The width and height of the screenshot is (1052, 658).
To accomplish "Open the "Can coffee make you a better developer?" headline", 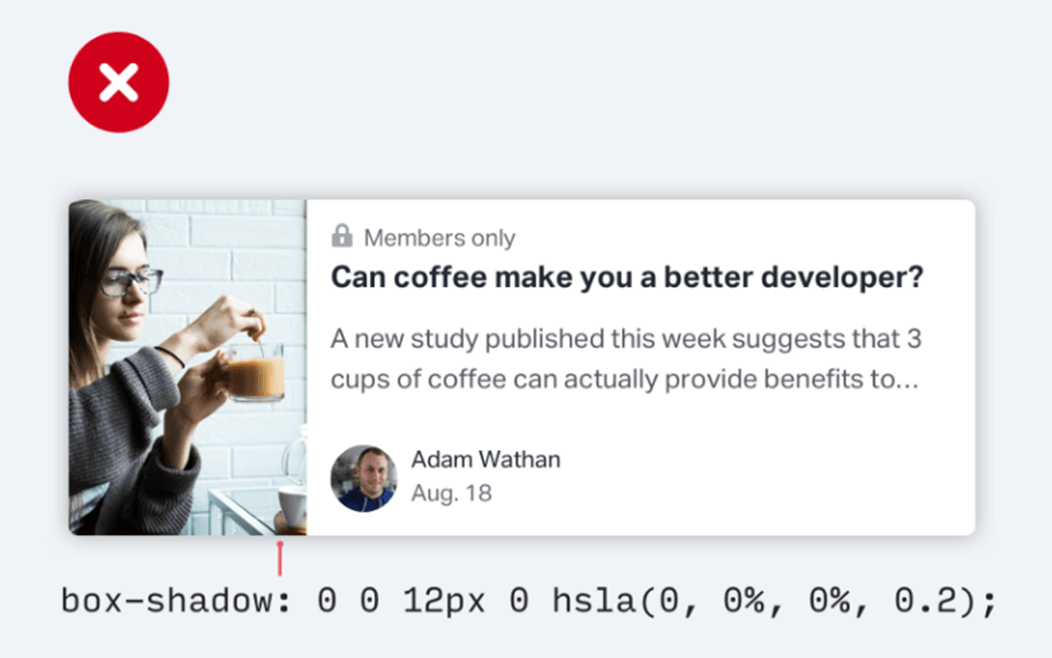I will coord(627,277).
